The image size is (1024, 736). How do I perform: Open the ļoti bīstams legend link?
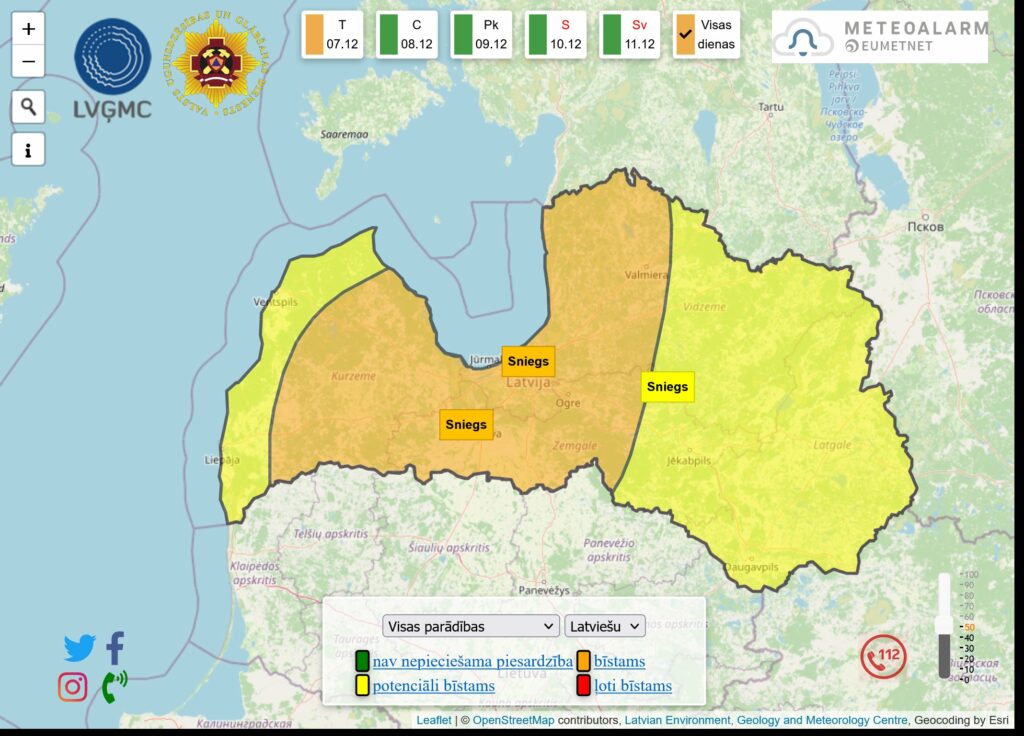632,686
